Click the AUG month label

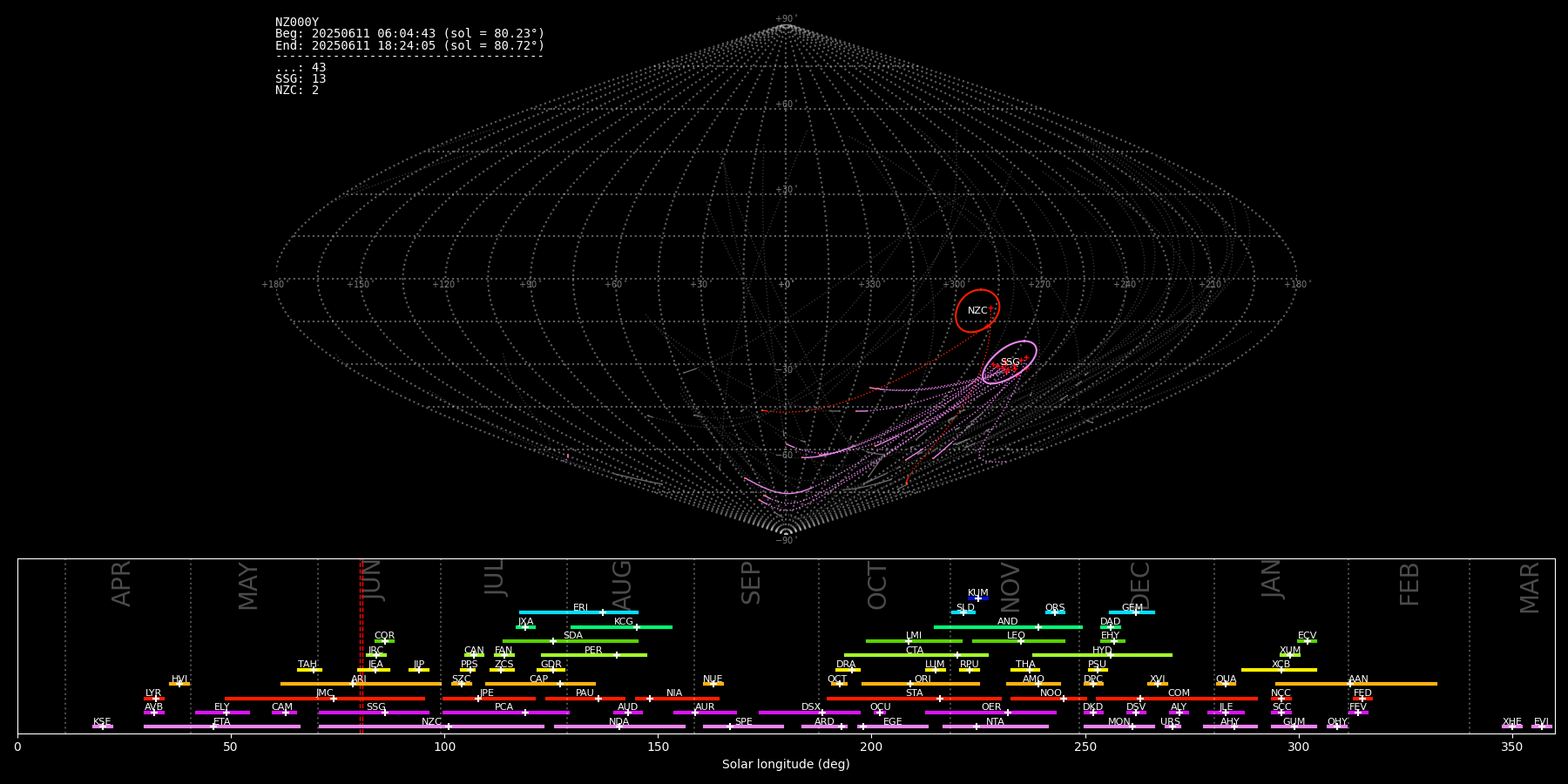click(x=622, y=584)
